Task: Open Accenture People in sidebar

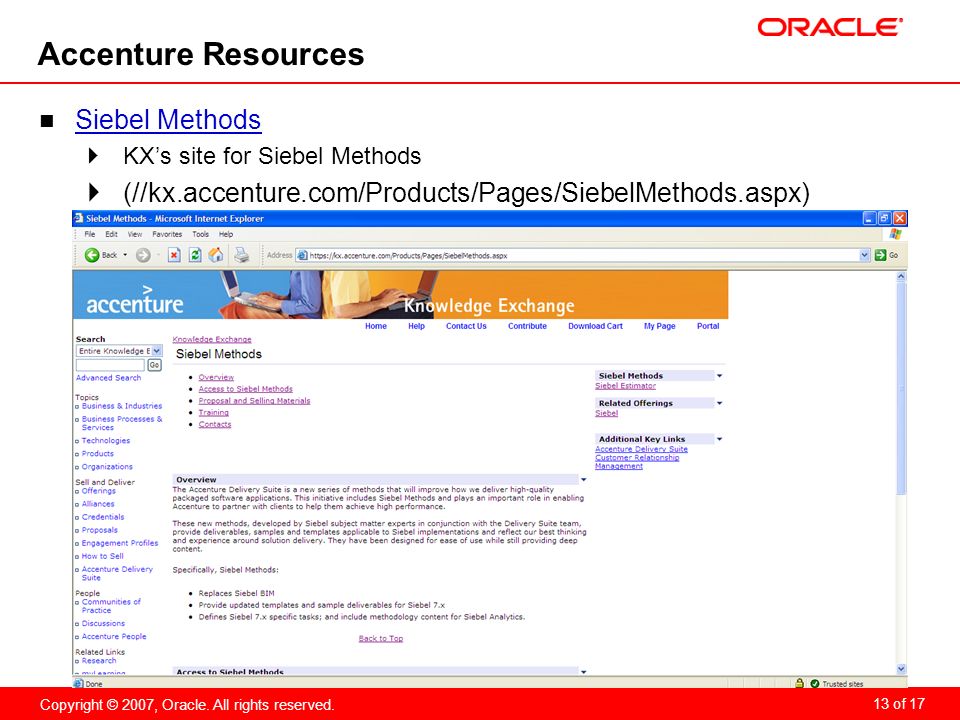Action: coord(114,637)
